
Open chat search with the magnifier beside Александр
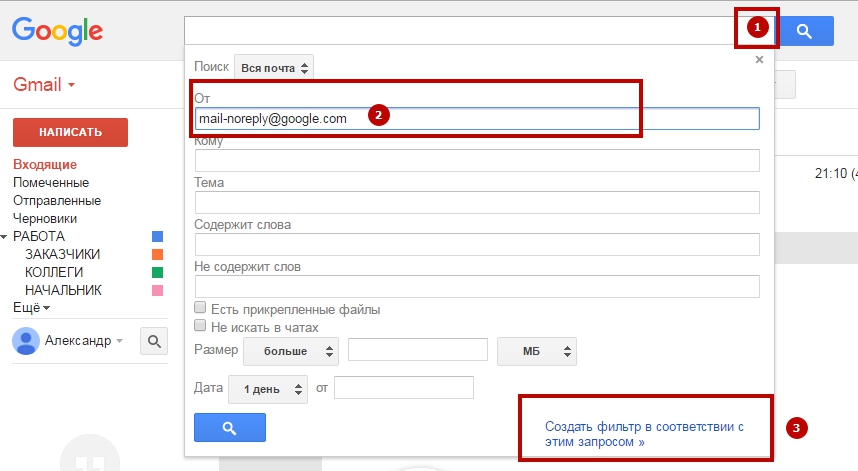(x=154, y=341)
